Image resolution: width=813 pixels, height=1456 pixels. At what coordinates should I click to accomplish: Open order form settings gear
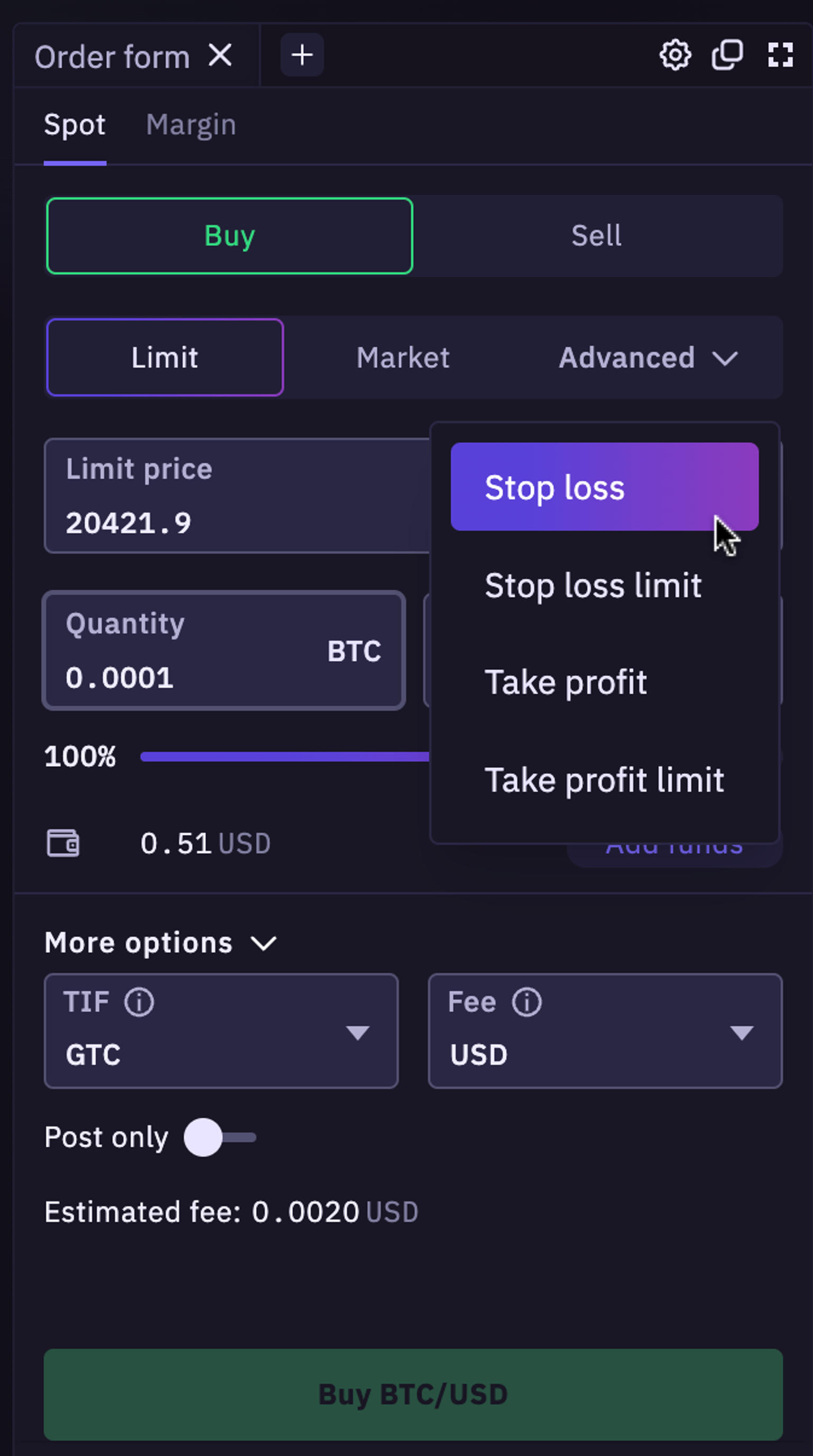[674, 56]
